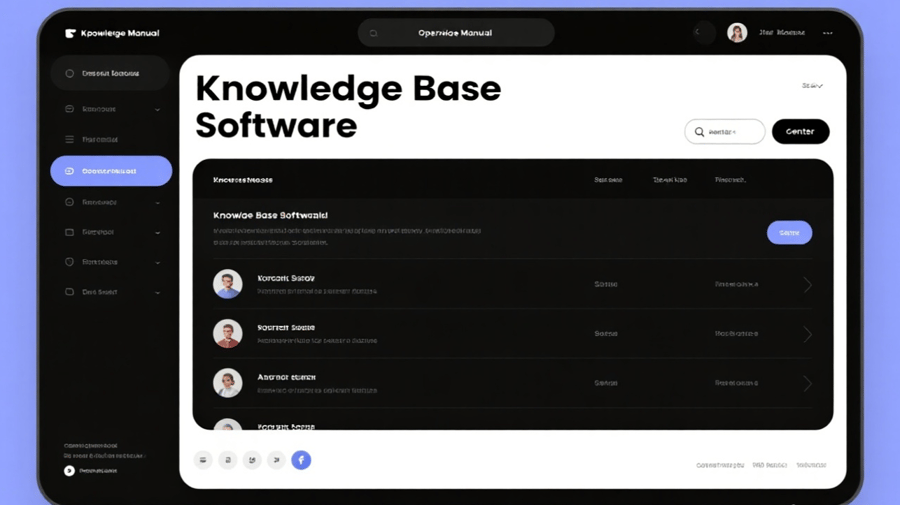Click the round dark button left of the top avatar

coord(704,33)
